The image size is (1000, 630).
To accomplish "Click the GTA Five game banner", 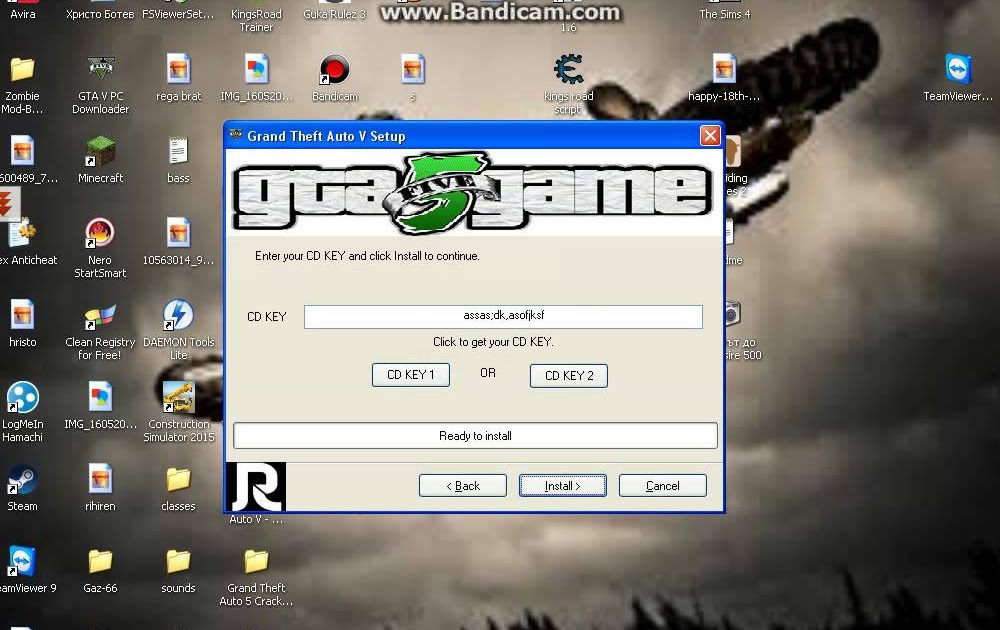I will pyautogui.click(x=473, y=192).
